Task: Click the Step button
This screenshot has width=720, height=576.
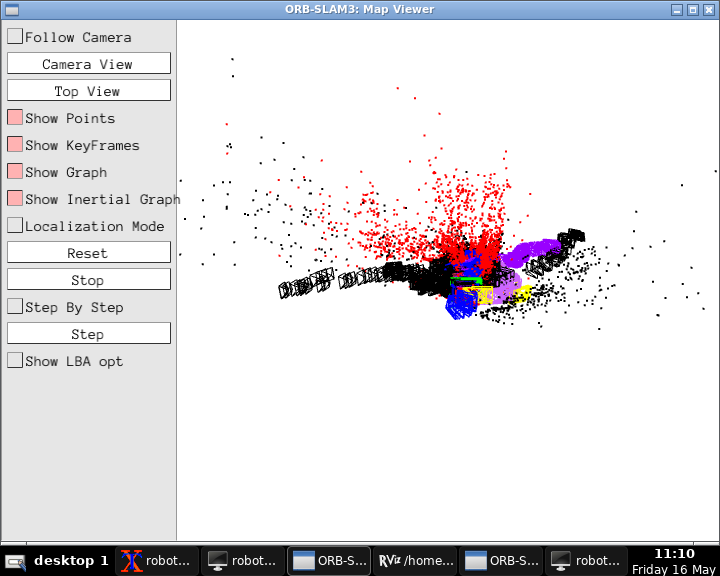Action: coord(89,333)
